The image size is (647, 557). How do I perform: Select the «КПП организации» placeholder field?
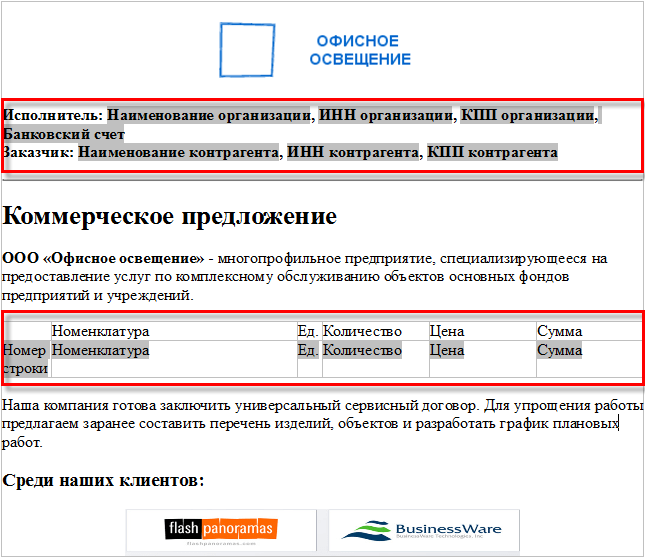[527, 114]
